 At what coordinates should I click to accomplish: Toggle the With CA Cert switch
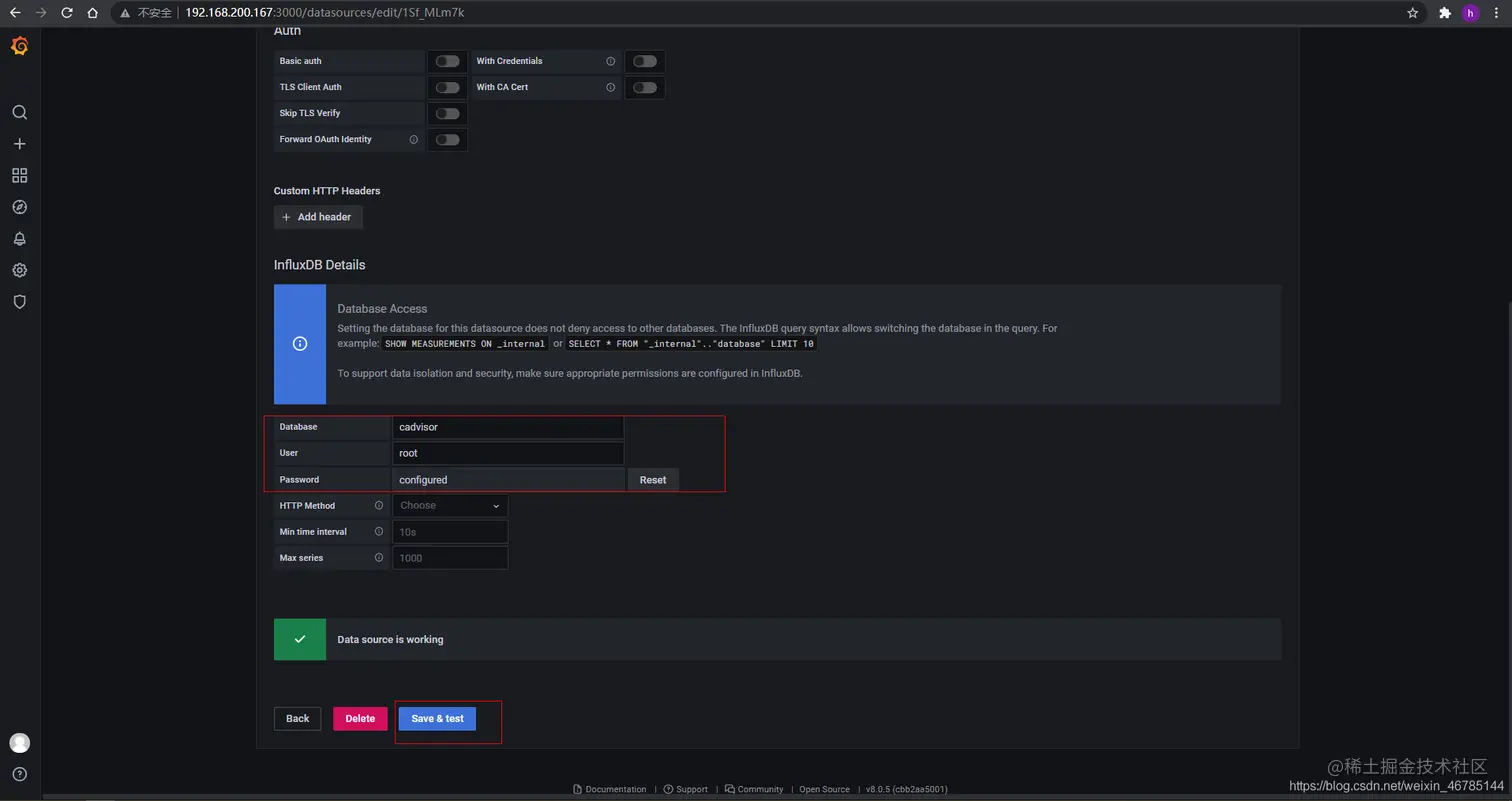pyautogui.click(x=645, y=87)
